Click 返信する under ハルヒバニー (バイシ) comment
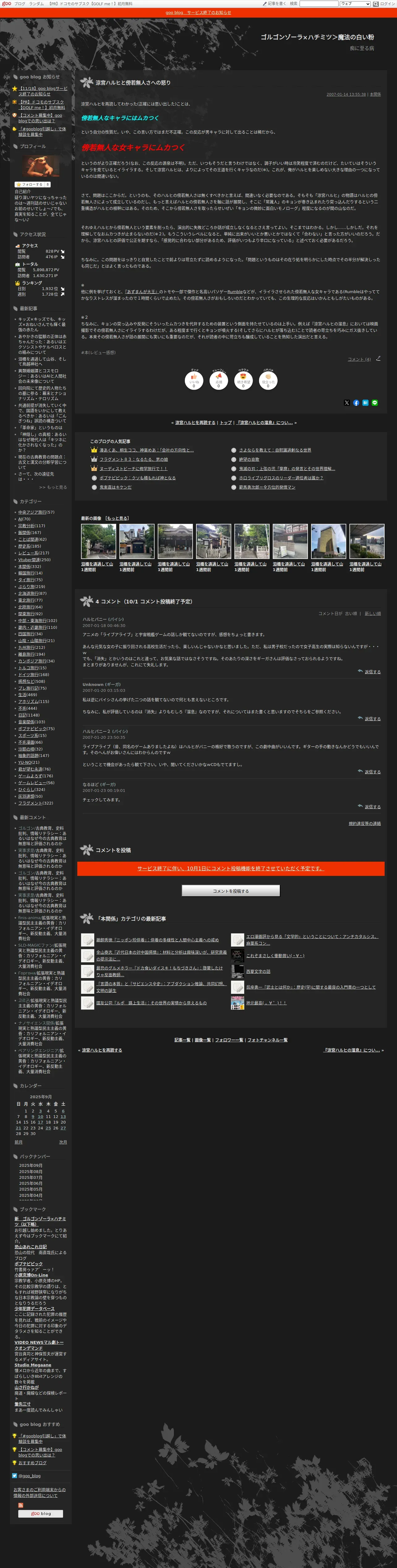Viewport: 397px width, 1568px height. click(x=372, y=672)
